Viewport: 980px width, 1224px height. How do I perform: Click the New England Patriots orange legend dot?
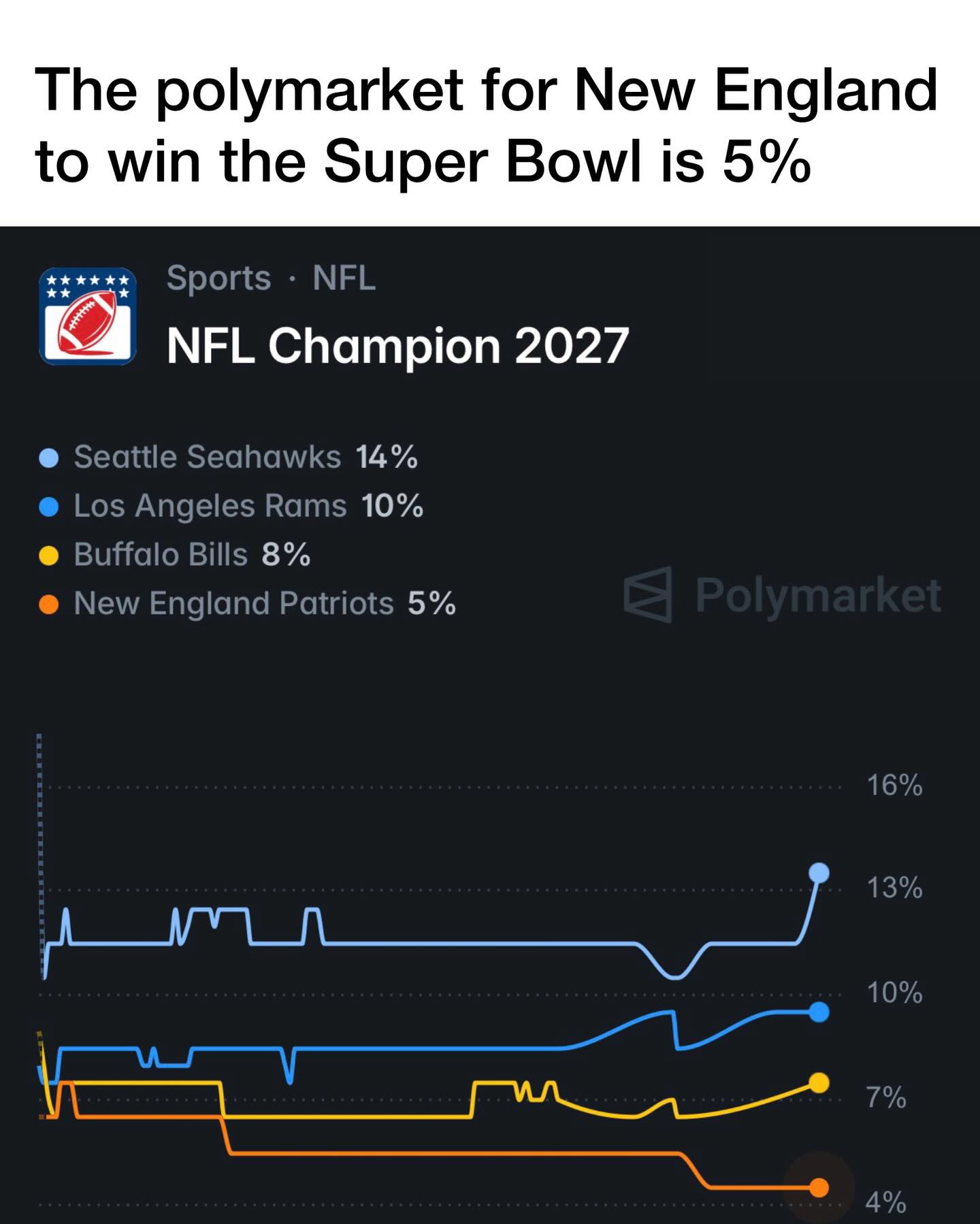(x=49, y=604)
